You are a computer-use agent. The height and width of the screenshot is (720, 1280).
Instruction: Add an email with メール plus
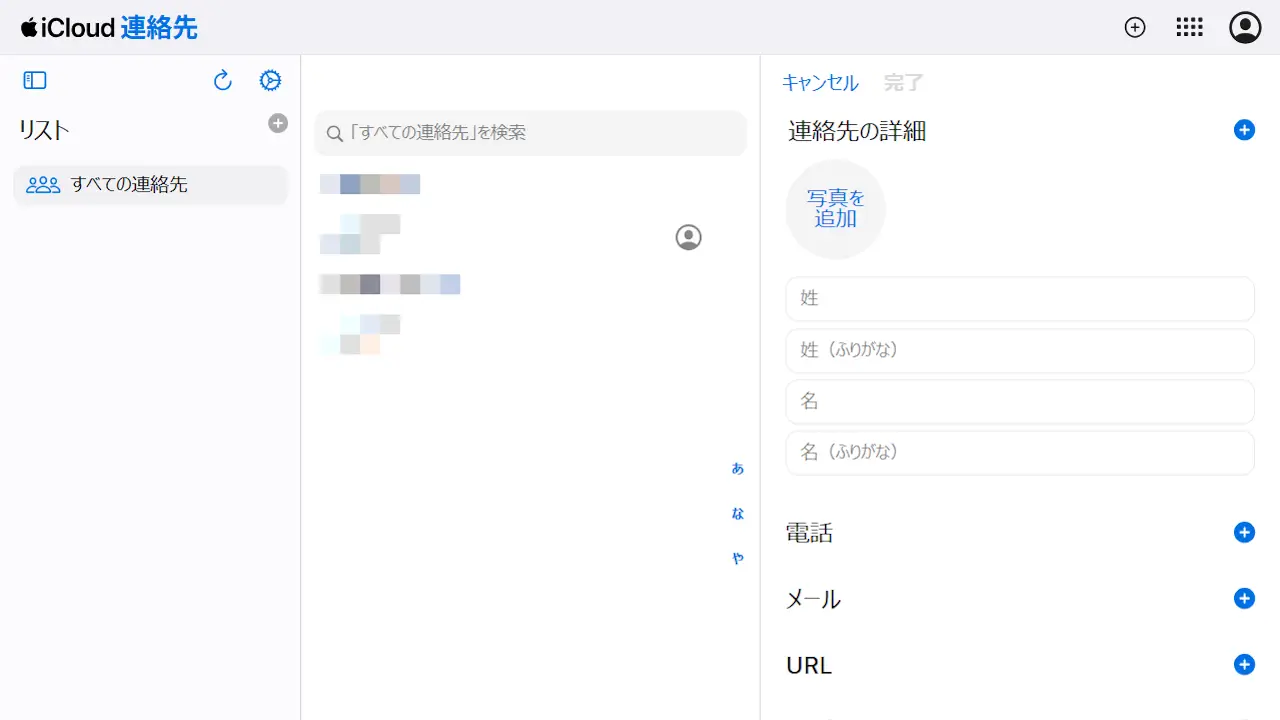tap(1244, 599)
